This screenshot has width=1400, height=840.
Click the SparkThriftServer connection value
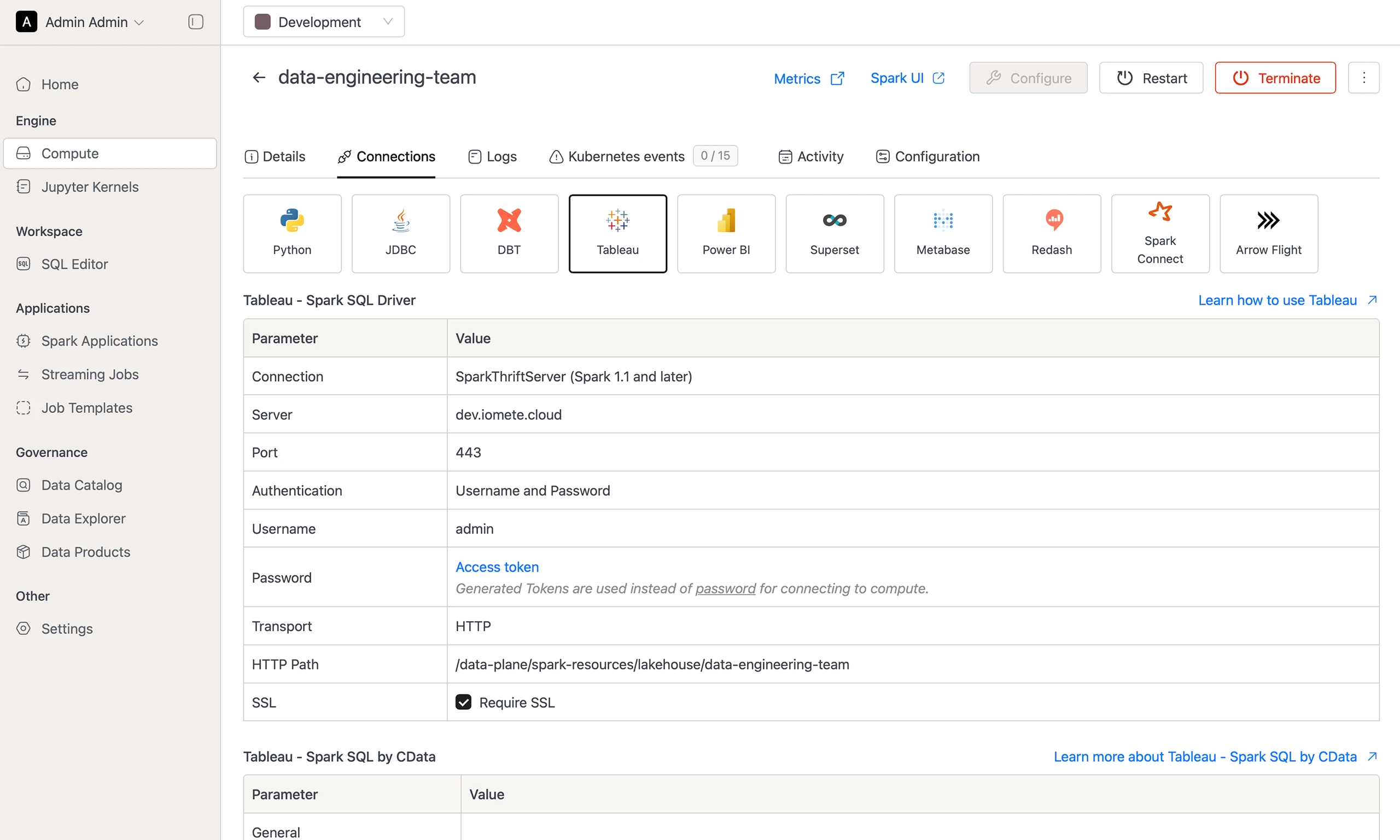click(574, 376)
